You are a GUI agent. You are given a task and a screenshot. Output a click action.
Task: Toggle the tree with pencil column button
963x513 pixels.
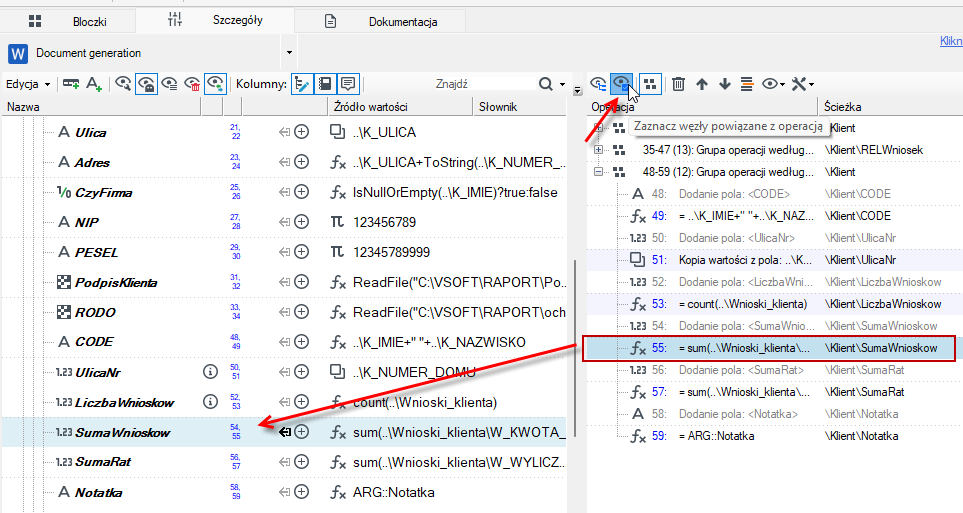coord(302,84)
